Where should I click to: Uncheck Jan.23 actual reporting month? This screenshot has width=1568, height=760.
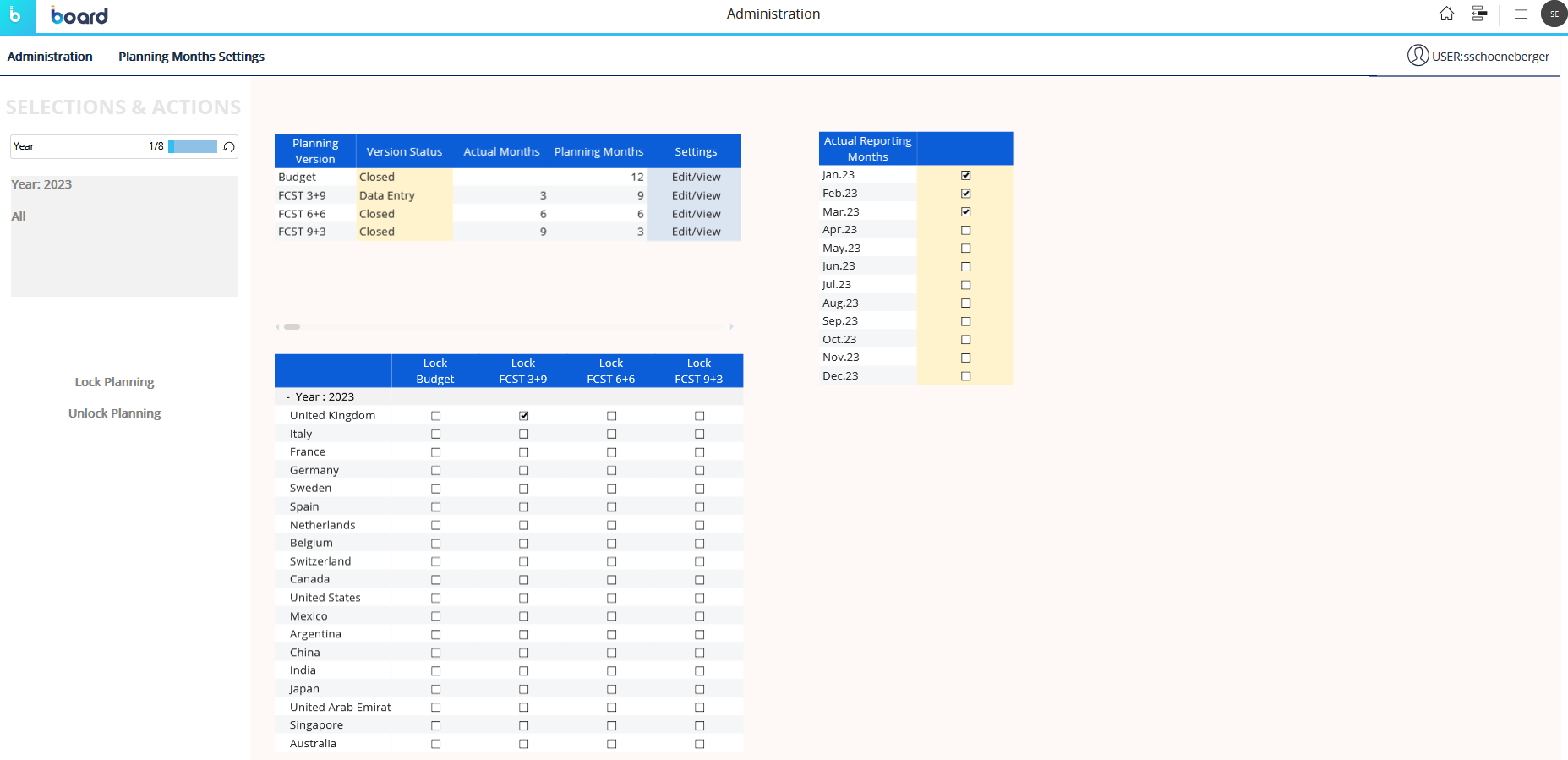coord(965,175)
